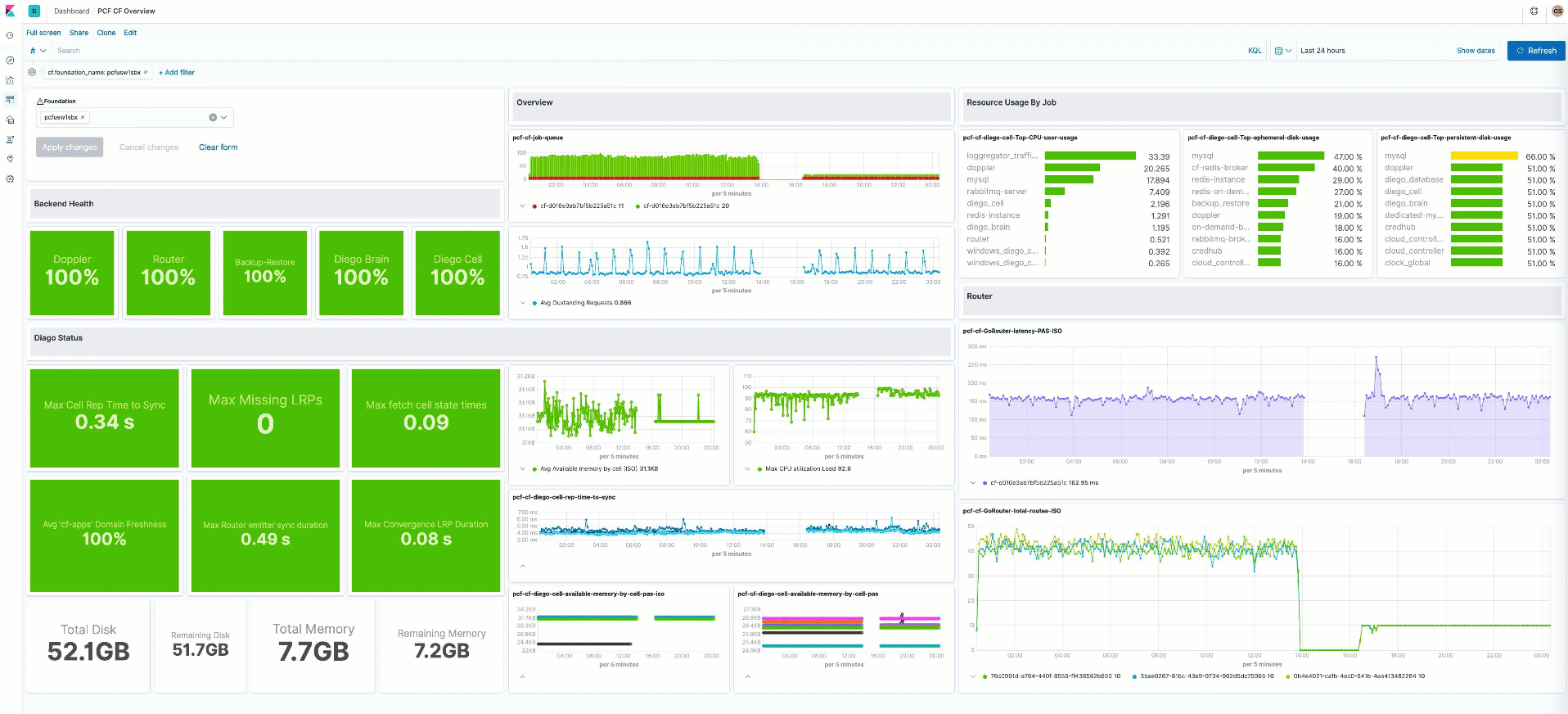The width and height of the screenshot is (1568, 714).
Task: Open the Dashboard icon in sidebar
Action: click(10, 100)
